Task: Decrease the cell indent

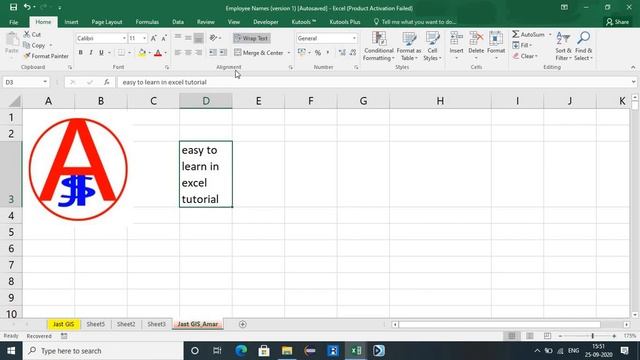Action: point(213,53)
